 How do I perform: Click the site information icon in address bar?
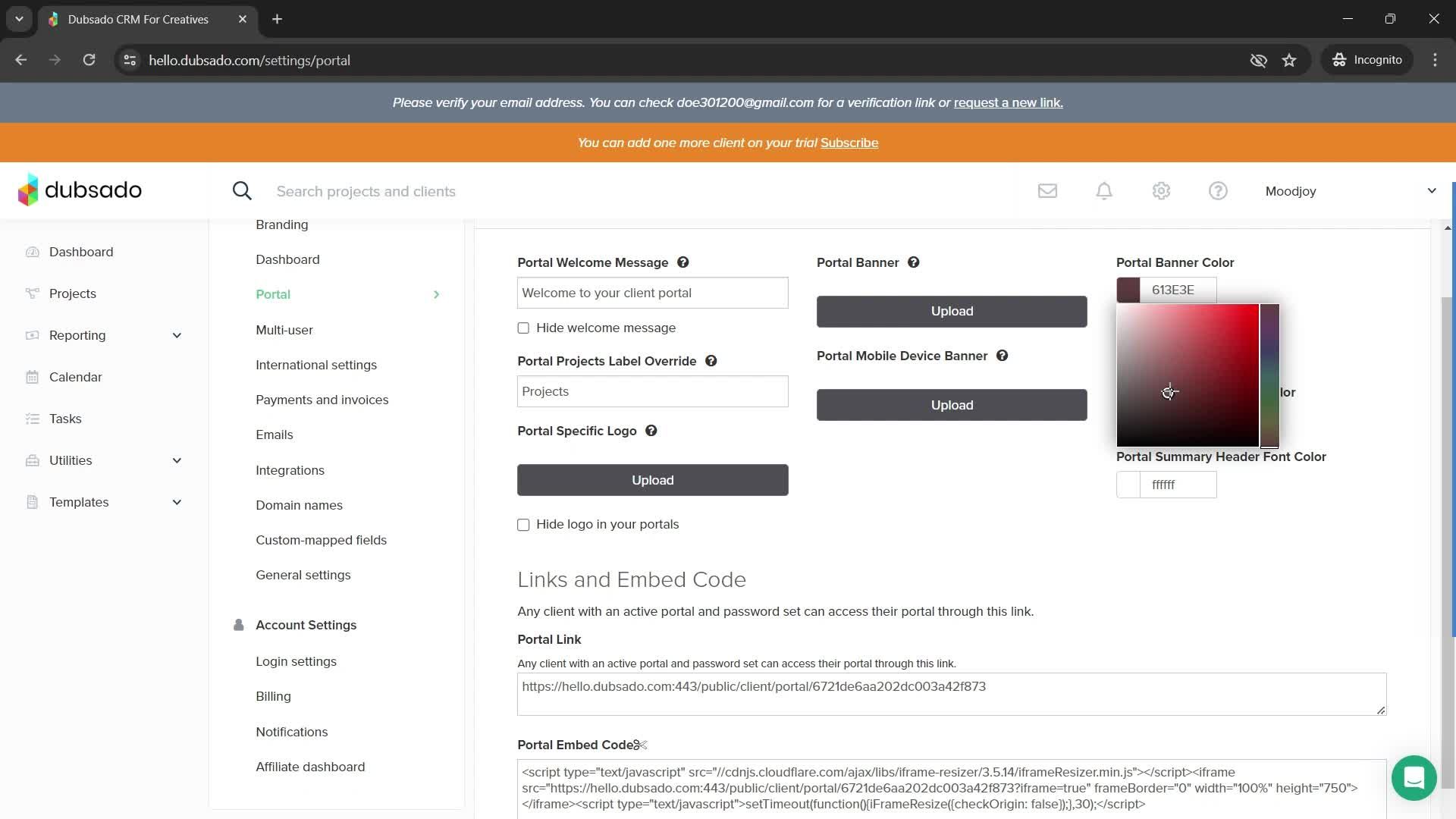click(x=130, y=60)
